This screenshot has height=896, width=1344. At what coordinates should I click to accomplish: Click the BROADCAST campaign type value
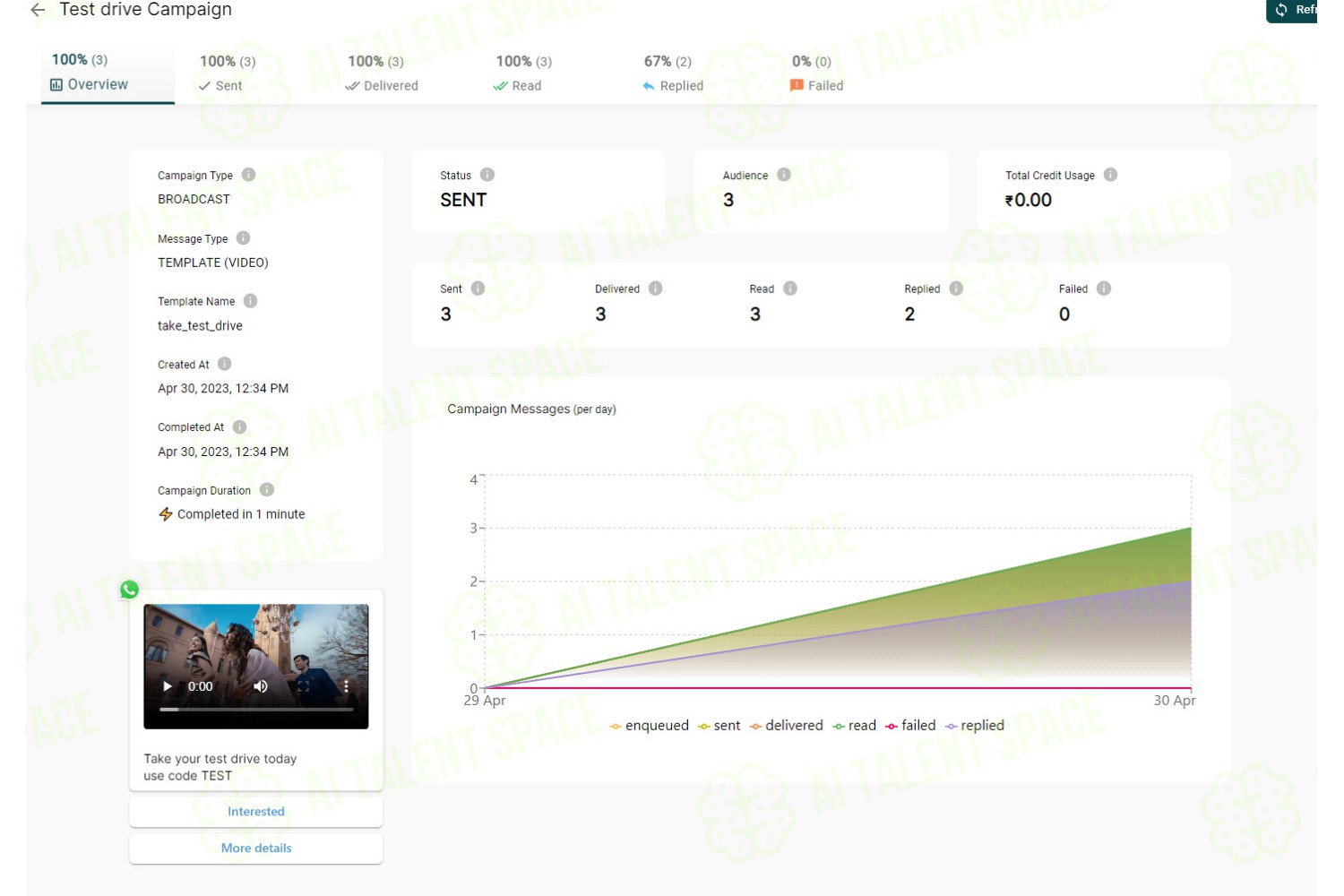194,199
